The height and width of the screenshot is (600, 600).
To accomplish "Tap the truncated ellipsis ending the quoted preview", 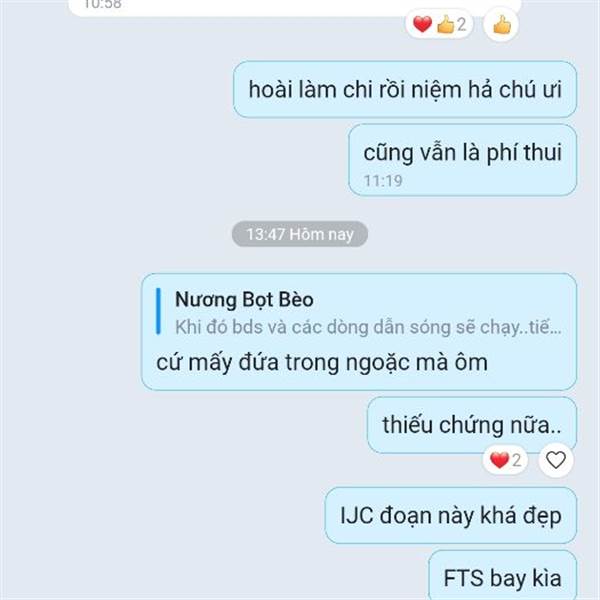I will (x=556, y=330).
